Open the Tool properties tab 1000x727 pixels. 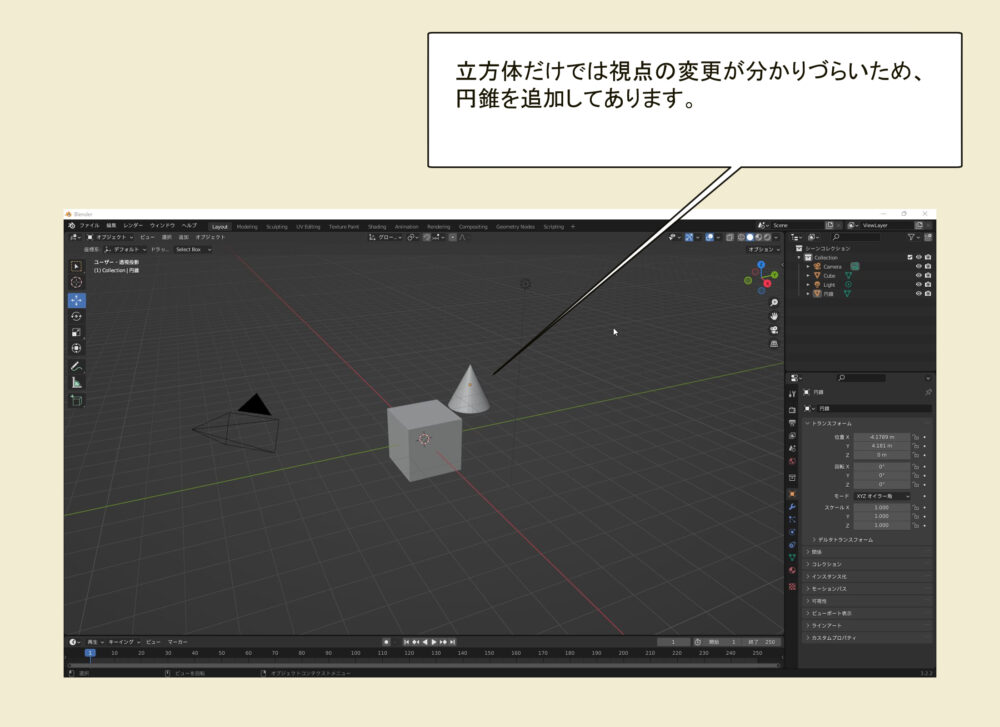792,394
